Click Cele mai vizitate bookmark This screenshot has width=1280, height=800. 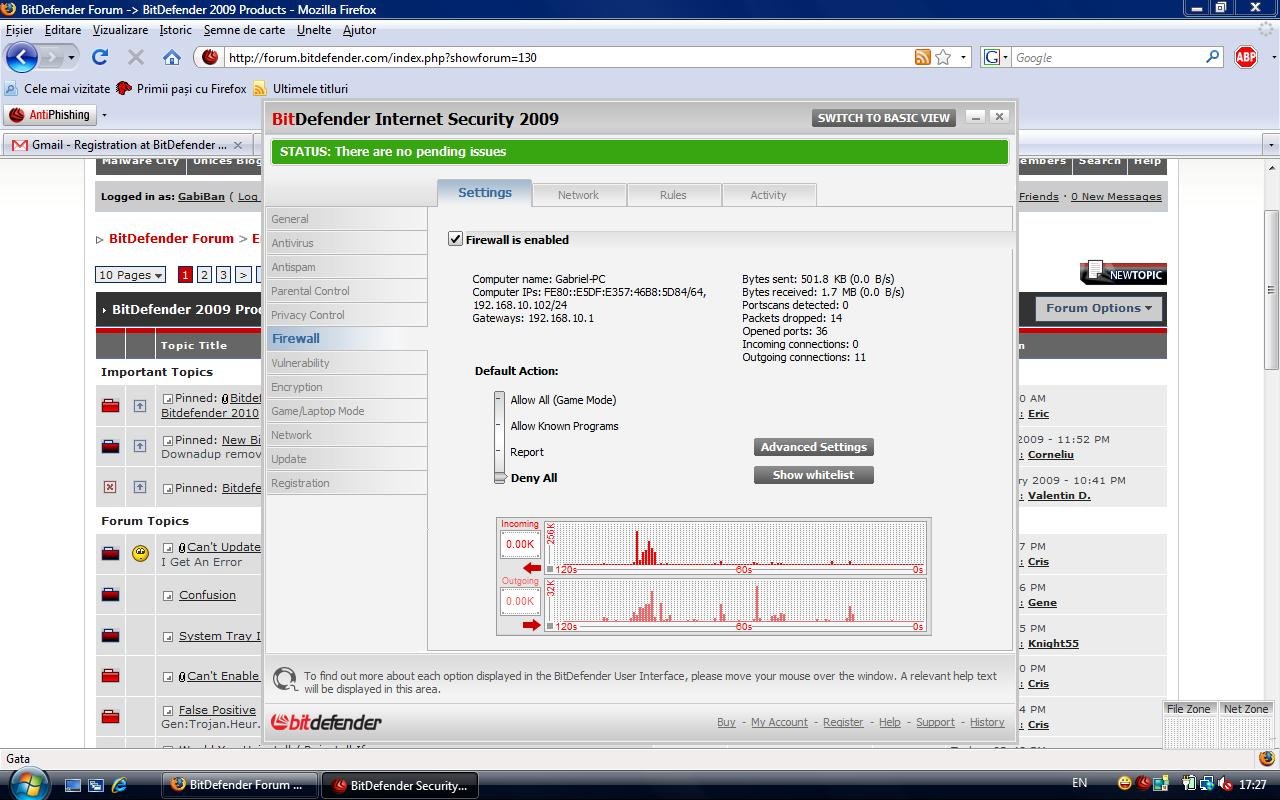pyautogui.click(x=58, y=89)
